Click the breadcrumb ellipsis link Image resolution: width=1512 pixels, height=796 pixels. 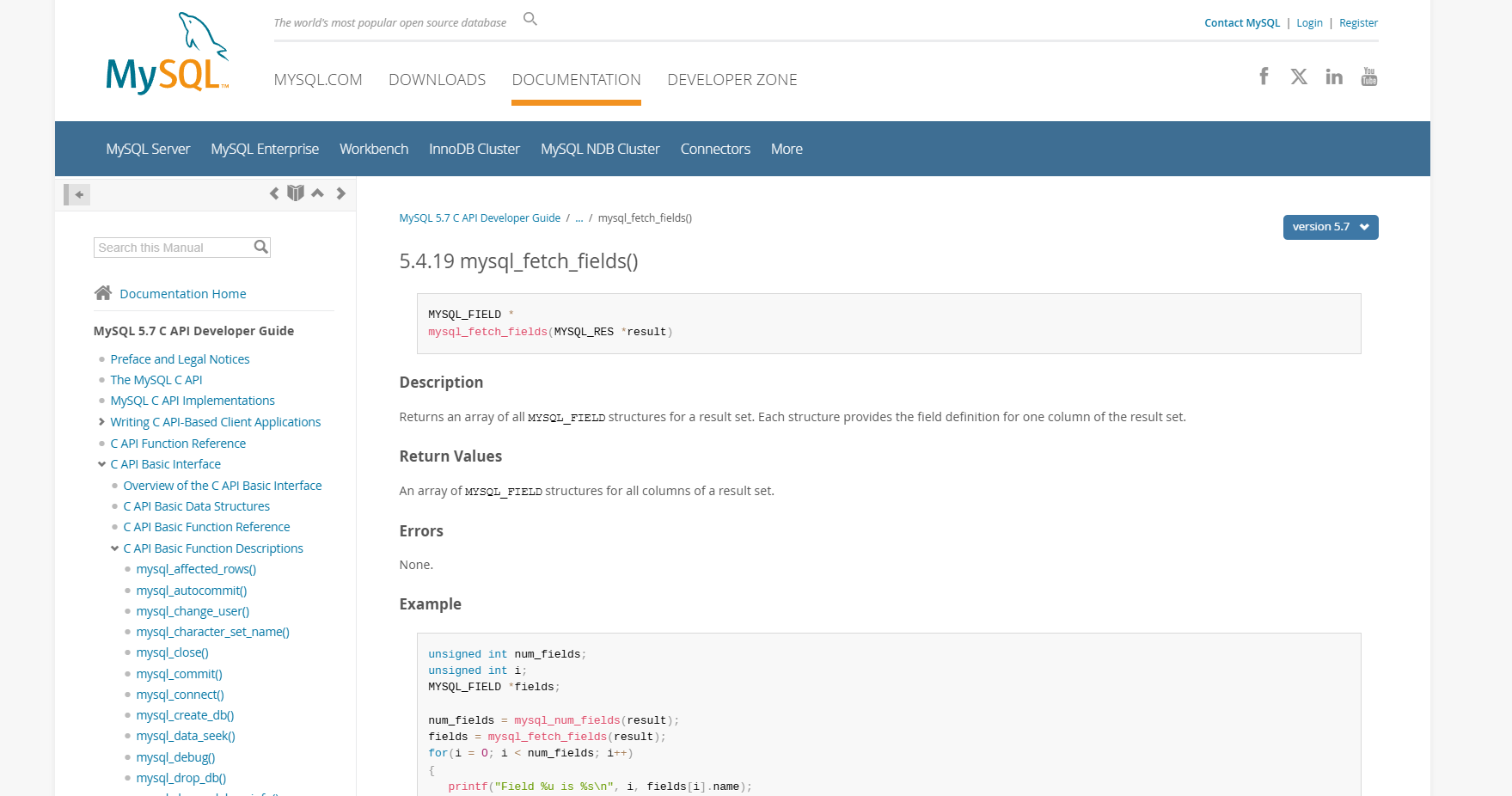click(579, 218)
